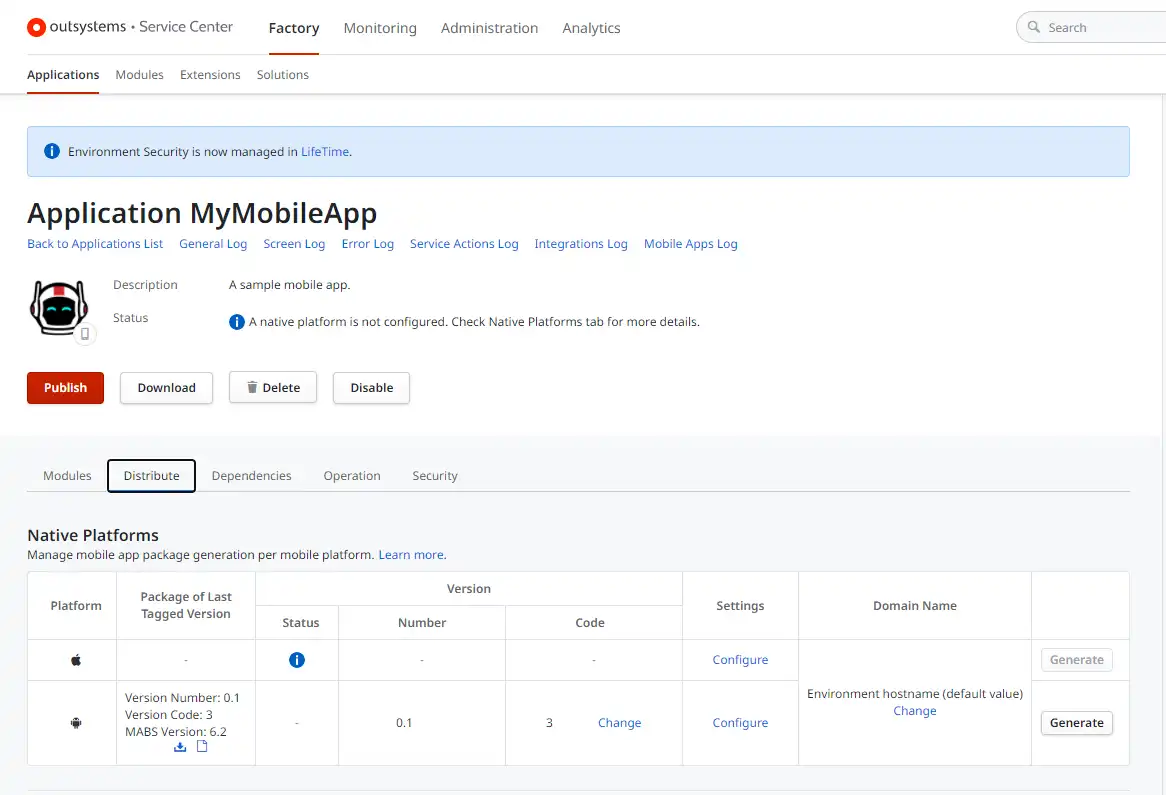This screenshot has width=1166, height=795.
Task: Open the Monitoring menu
Action: 380,28
